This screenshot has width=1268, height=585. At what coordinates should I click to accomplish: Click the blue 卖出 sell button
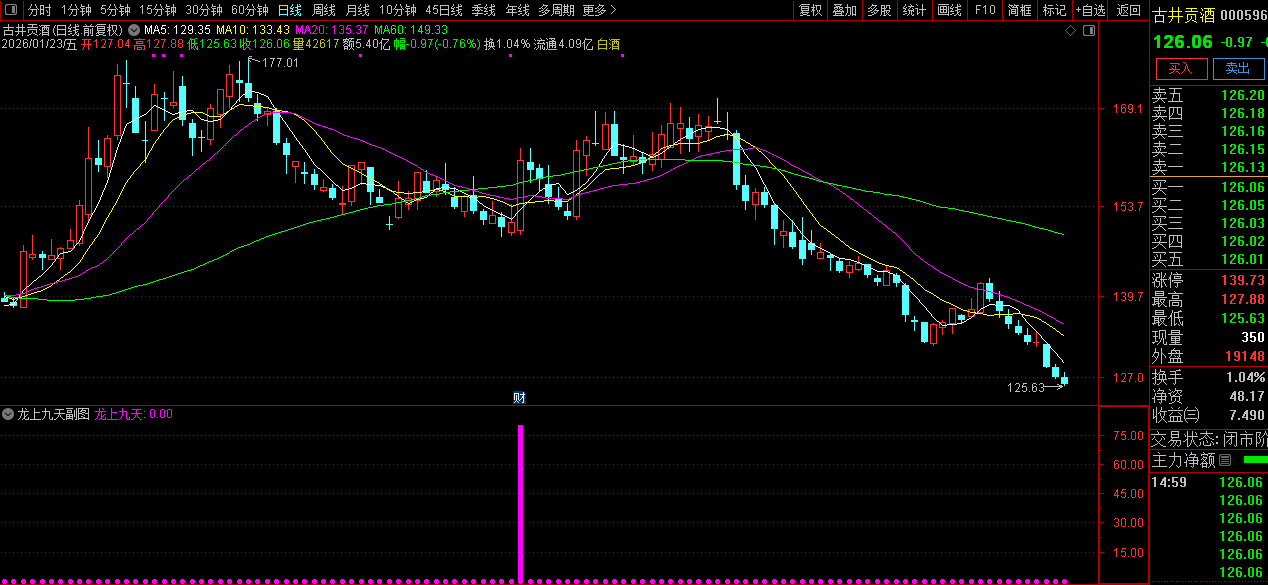[1238, 68]
